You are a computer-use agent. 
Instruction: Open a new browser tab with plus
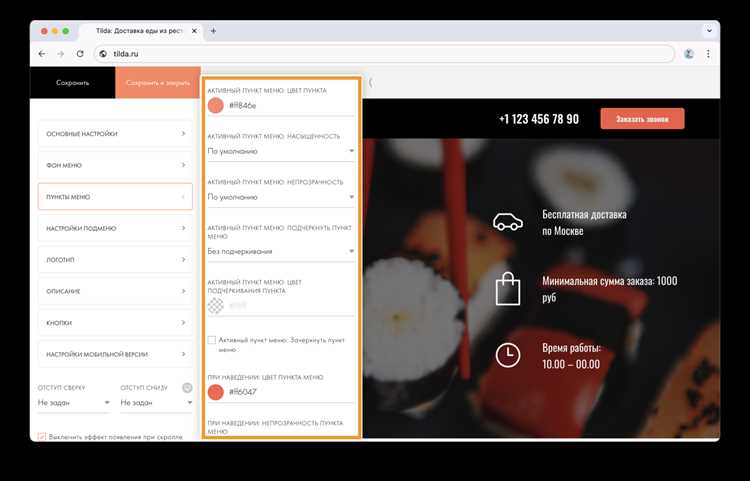click(213, 31)
